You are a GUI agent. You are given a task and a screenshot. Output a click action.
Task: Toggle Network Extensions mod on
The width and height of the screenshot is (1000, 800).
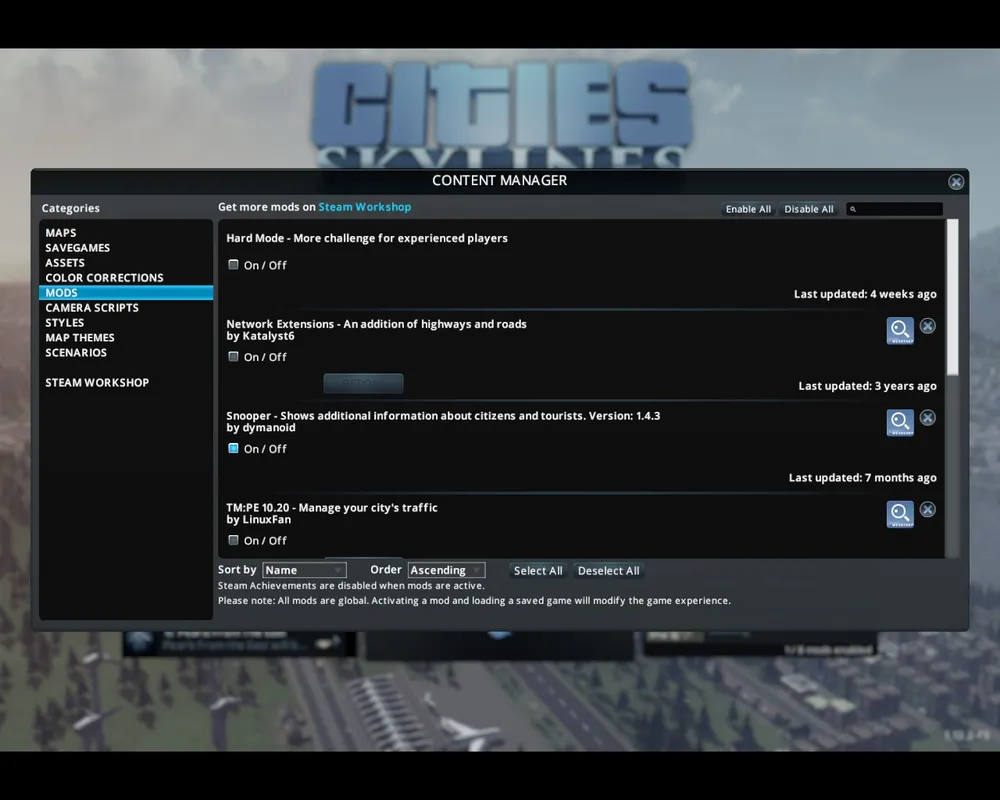point(233,357)
